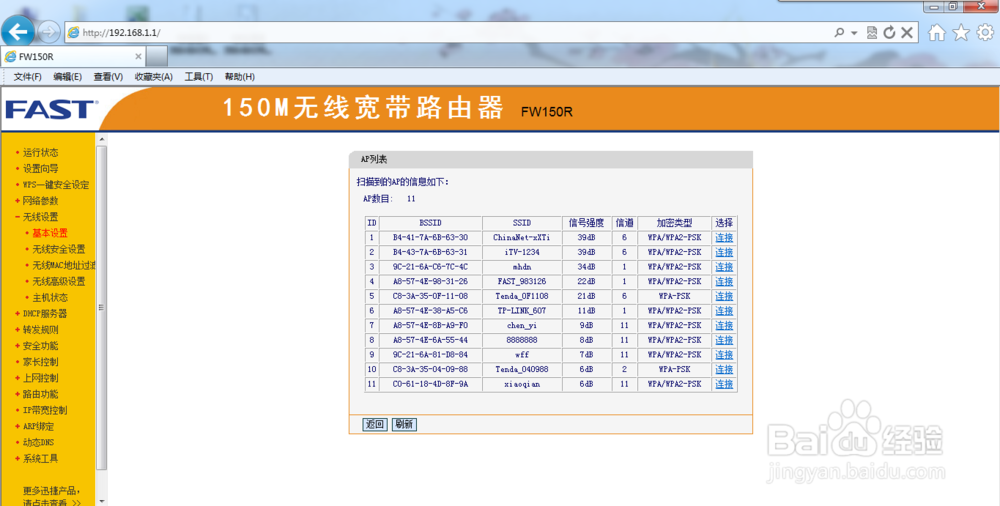Screen dimensions: 1000x506
Task: Refresh the page with reload icon
Action: click(889, 33)
